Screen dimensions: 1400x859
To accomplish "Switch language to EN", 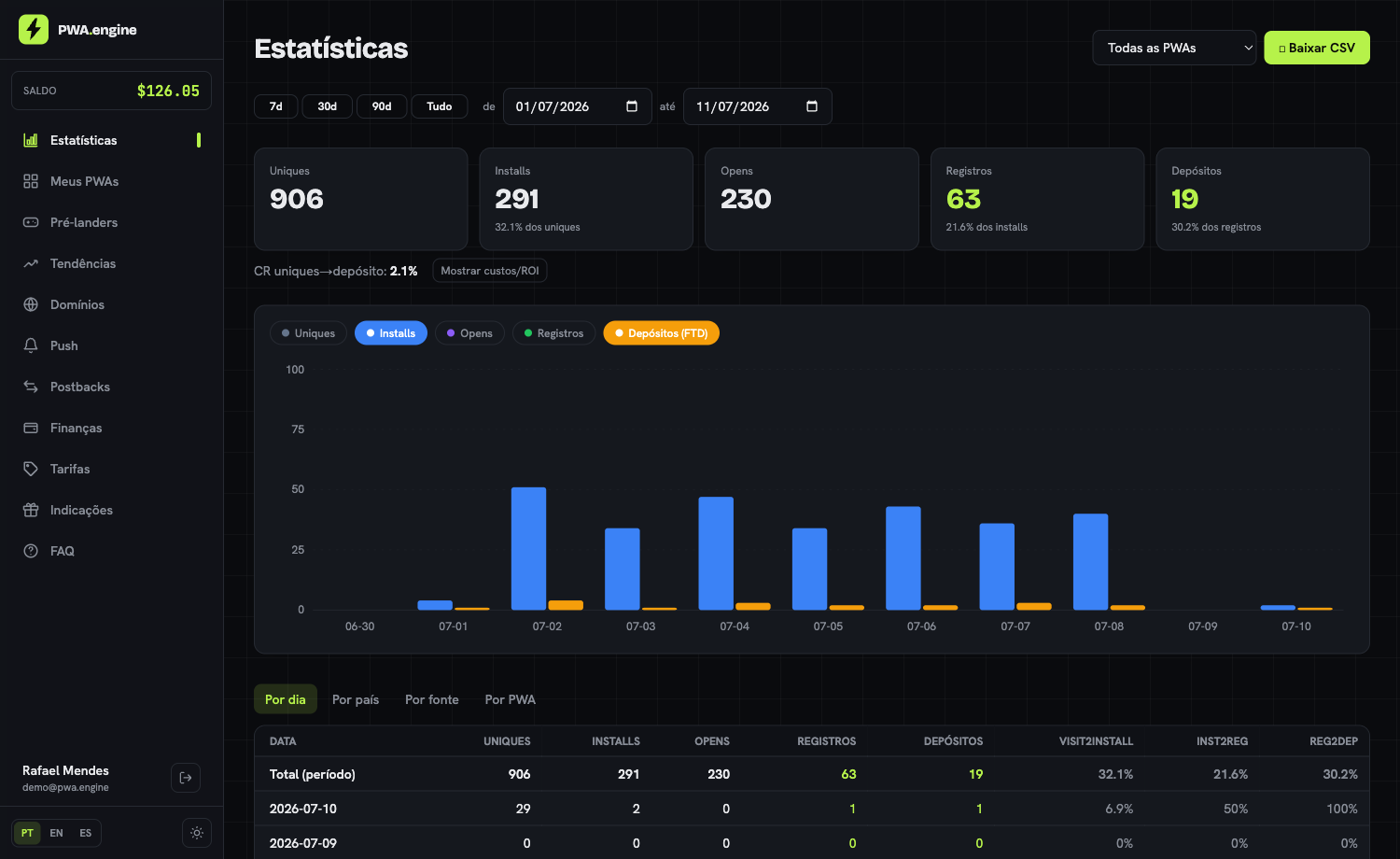I will 56,833.
